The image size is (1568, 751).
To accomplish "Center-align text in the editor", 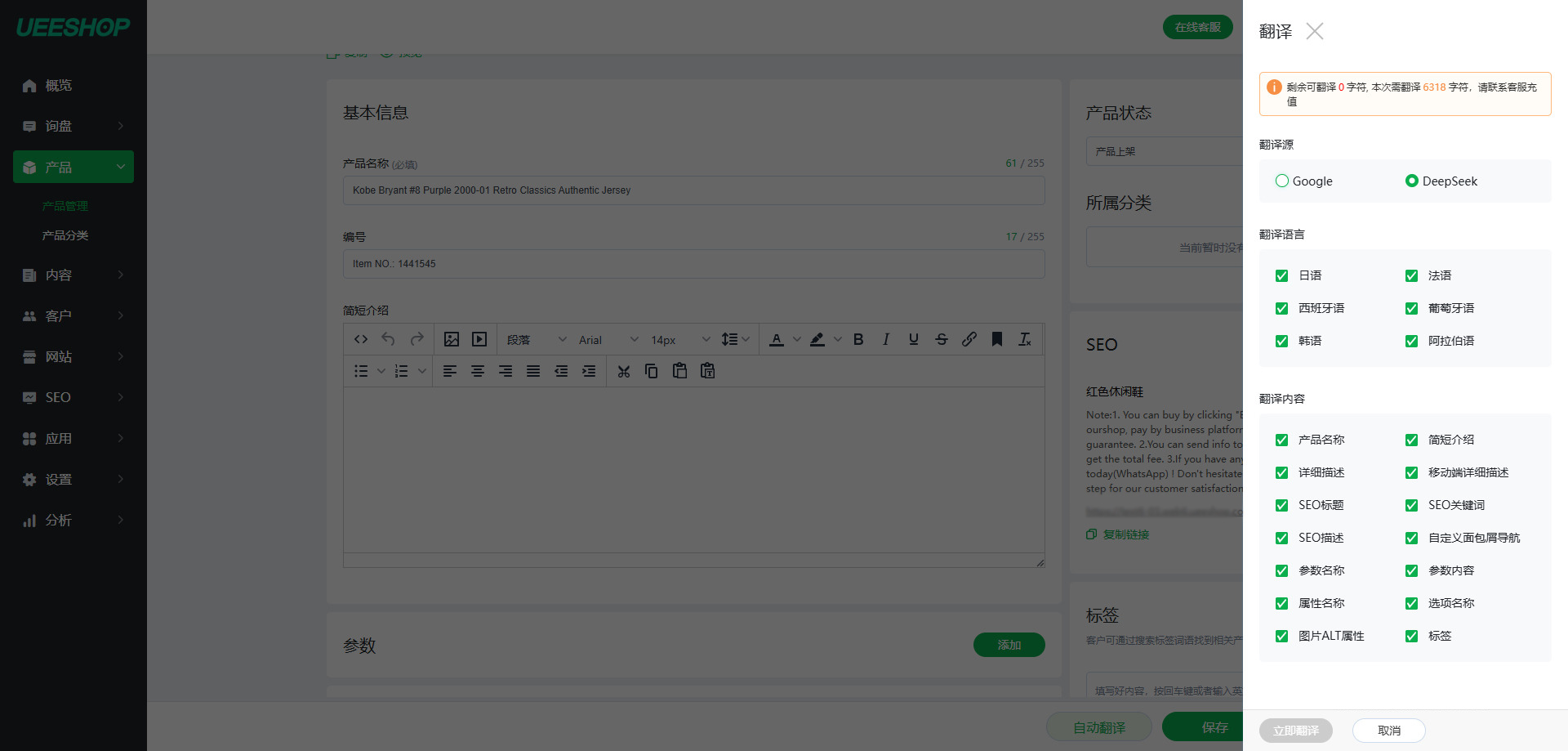I will click(478, 371).
